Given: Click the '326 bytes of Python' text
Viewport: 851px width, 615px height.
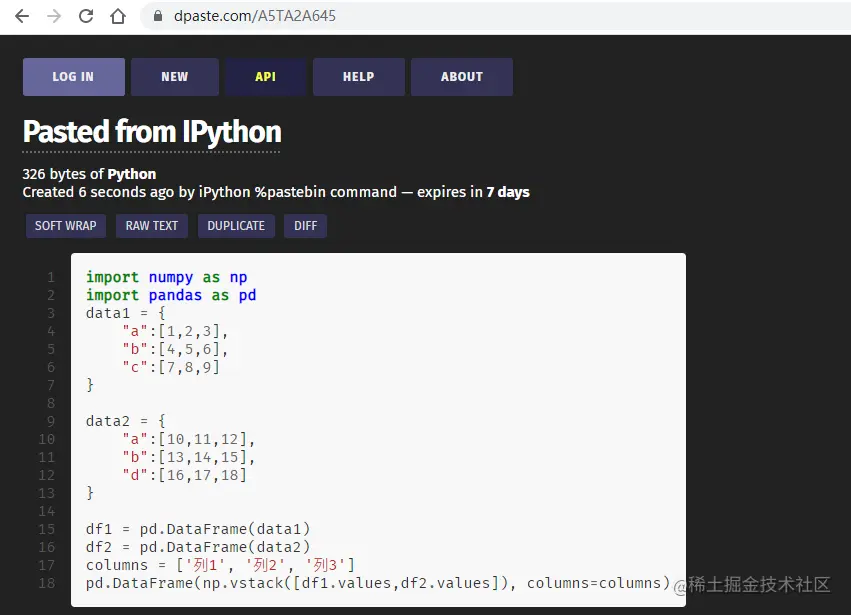Looking at the screenshot, I should click(x=89, y=174).
